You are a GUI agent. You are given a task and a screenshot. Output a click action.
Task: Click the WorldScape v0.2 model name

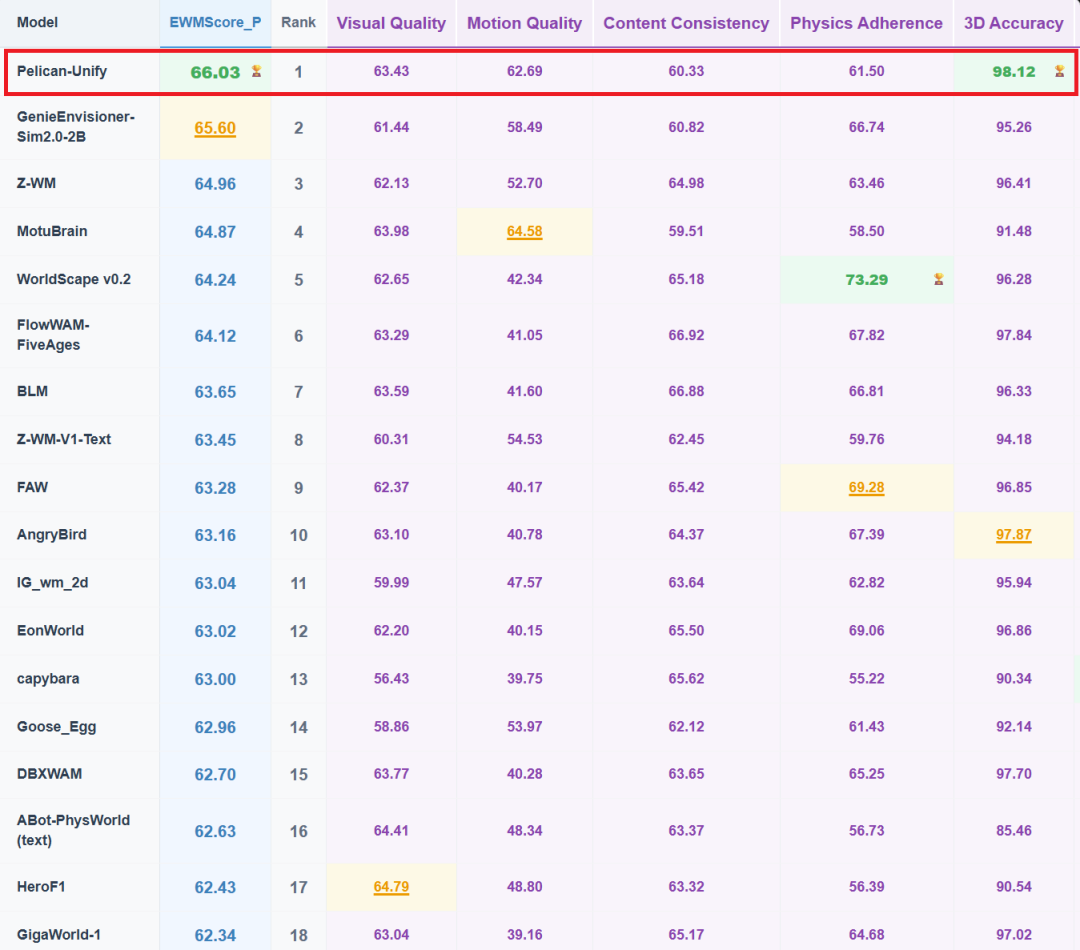click(x=74, y=279)
